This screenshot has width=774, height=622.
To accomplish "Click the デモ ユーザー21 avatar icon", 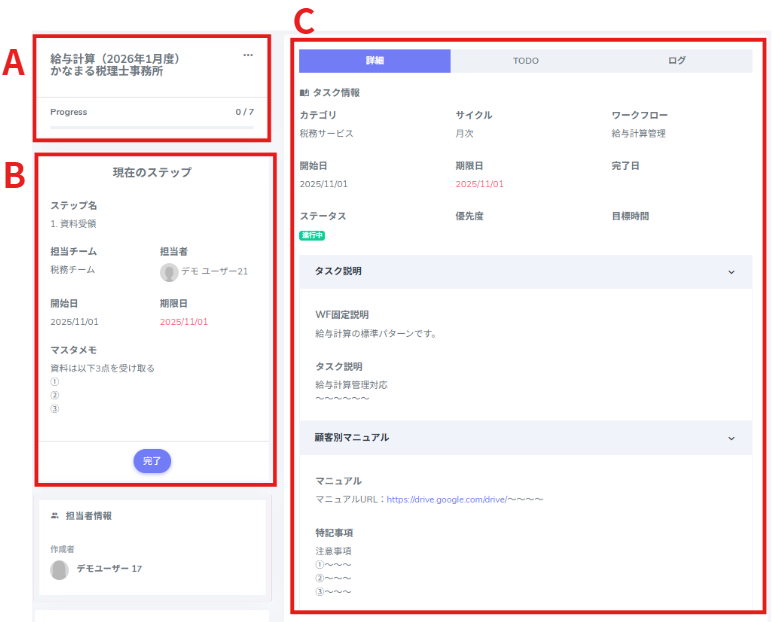I will [169, 272].
